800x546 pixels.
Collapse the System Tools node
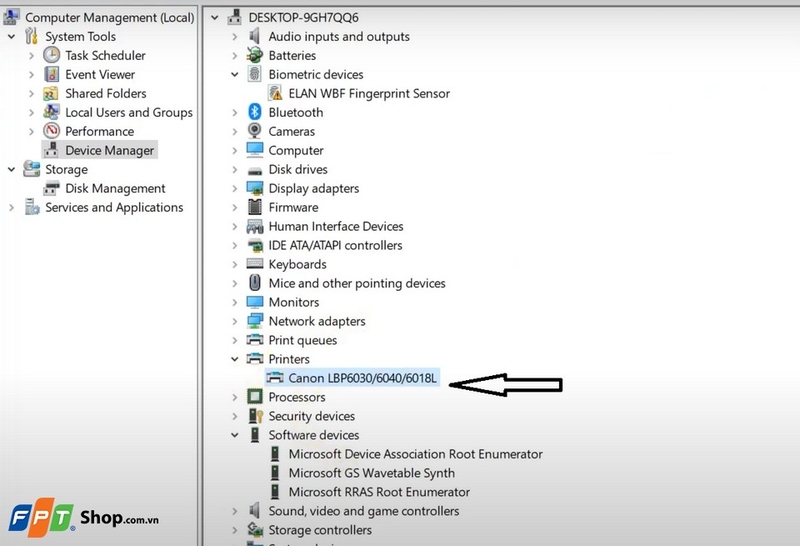point(11,37)
